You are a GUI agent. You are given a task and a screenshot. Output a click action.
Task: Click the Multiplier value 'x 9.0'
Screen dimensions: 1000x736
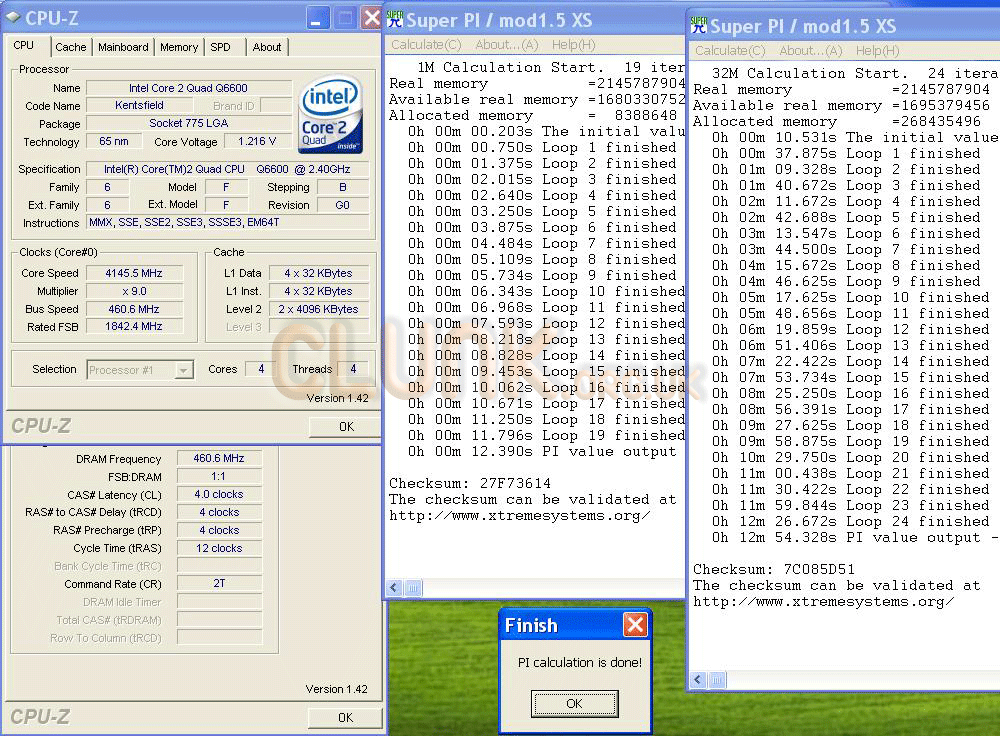pyautogui.click(x=134, y=291)
